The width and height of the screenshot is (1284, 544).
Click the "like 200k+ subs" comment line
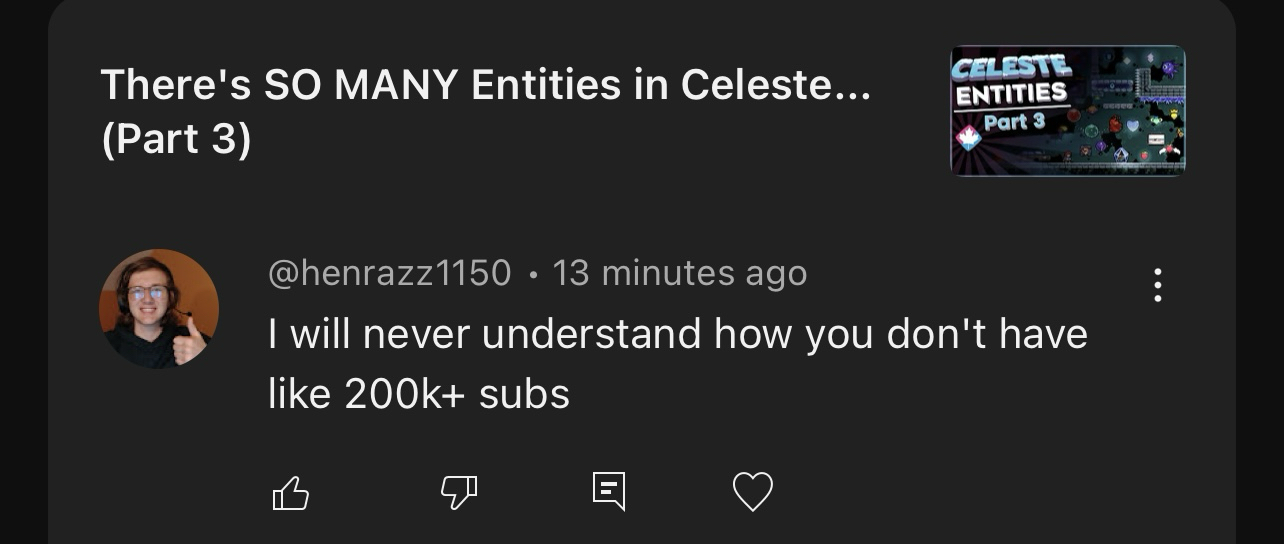coord(418,394)
